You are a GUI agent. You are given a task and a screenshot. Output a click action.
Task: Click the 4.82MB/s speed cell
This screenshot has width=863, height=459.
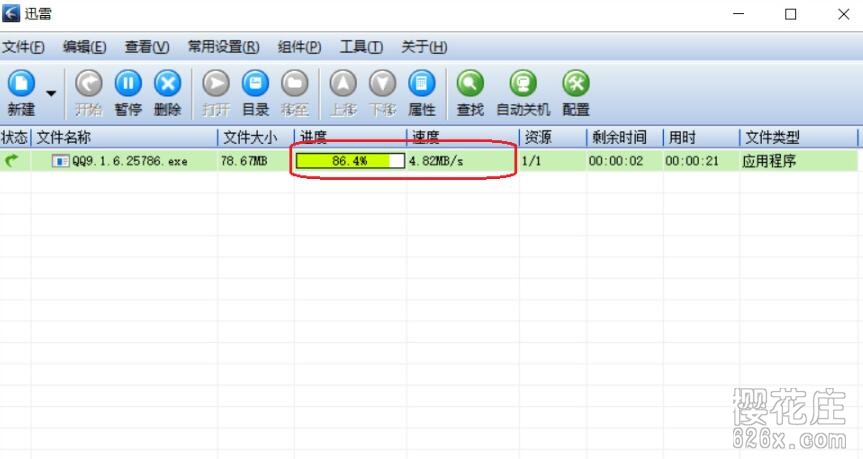point(436,161)
